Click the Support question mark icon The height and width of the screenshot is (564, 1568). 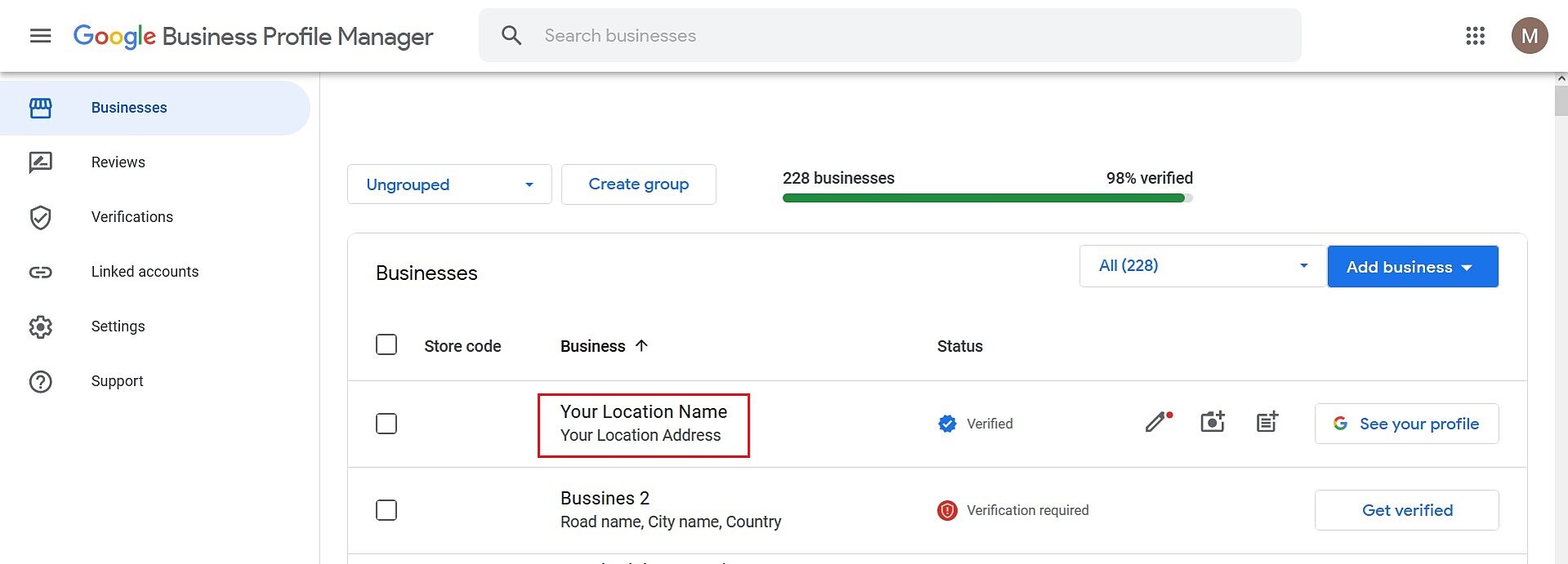tap(40, 381)
